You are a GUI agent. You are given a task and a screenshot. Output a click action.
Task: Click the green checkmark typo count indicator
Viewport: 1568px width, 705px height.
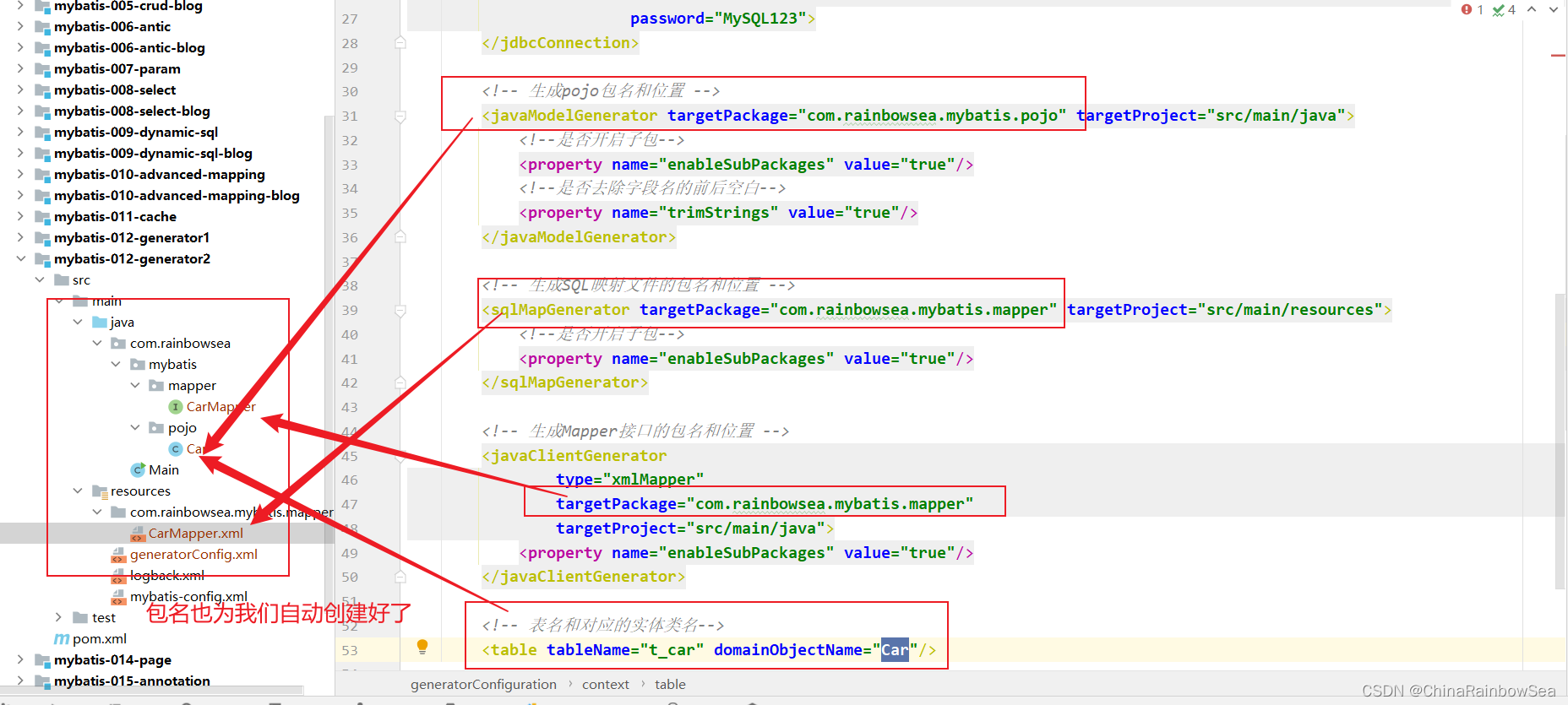coord(1504,9)
